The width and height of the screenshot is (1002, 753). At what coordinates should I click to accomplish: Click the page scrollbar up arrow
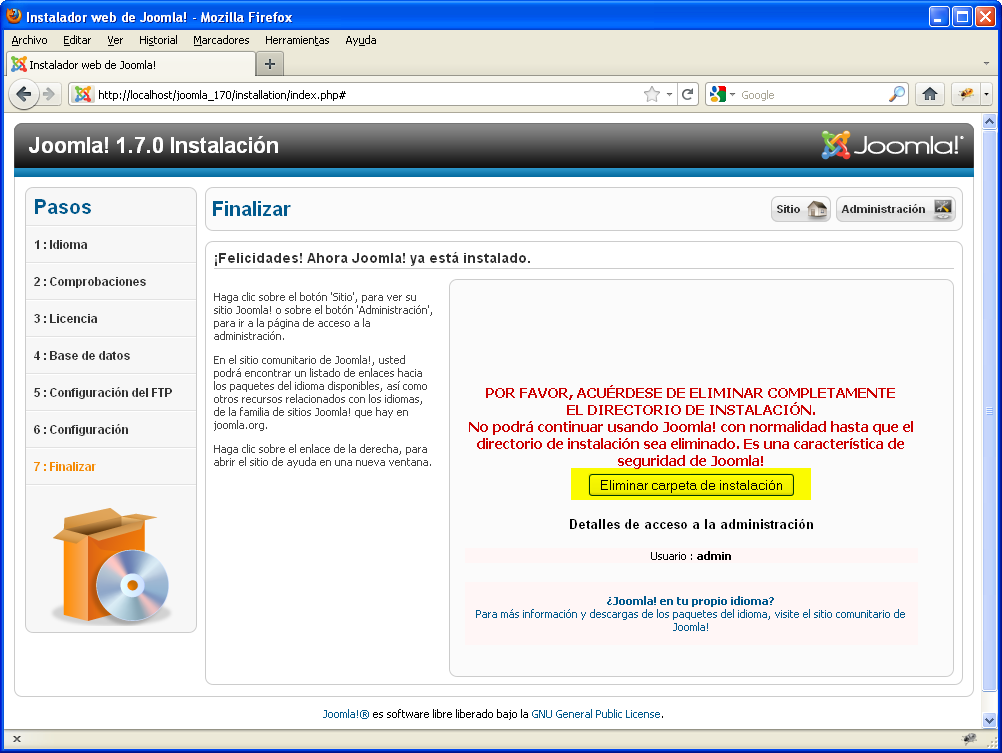point(989,121)
